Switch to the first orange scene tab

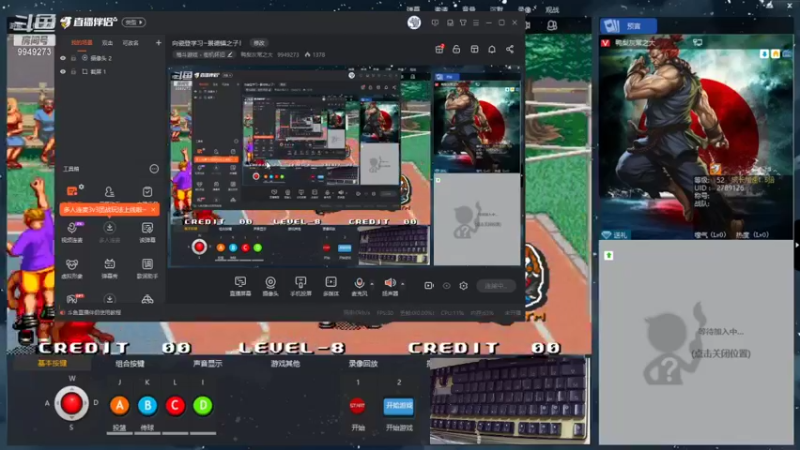pyautogui.click(x=82, y=43)
